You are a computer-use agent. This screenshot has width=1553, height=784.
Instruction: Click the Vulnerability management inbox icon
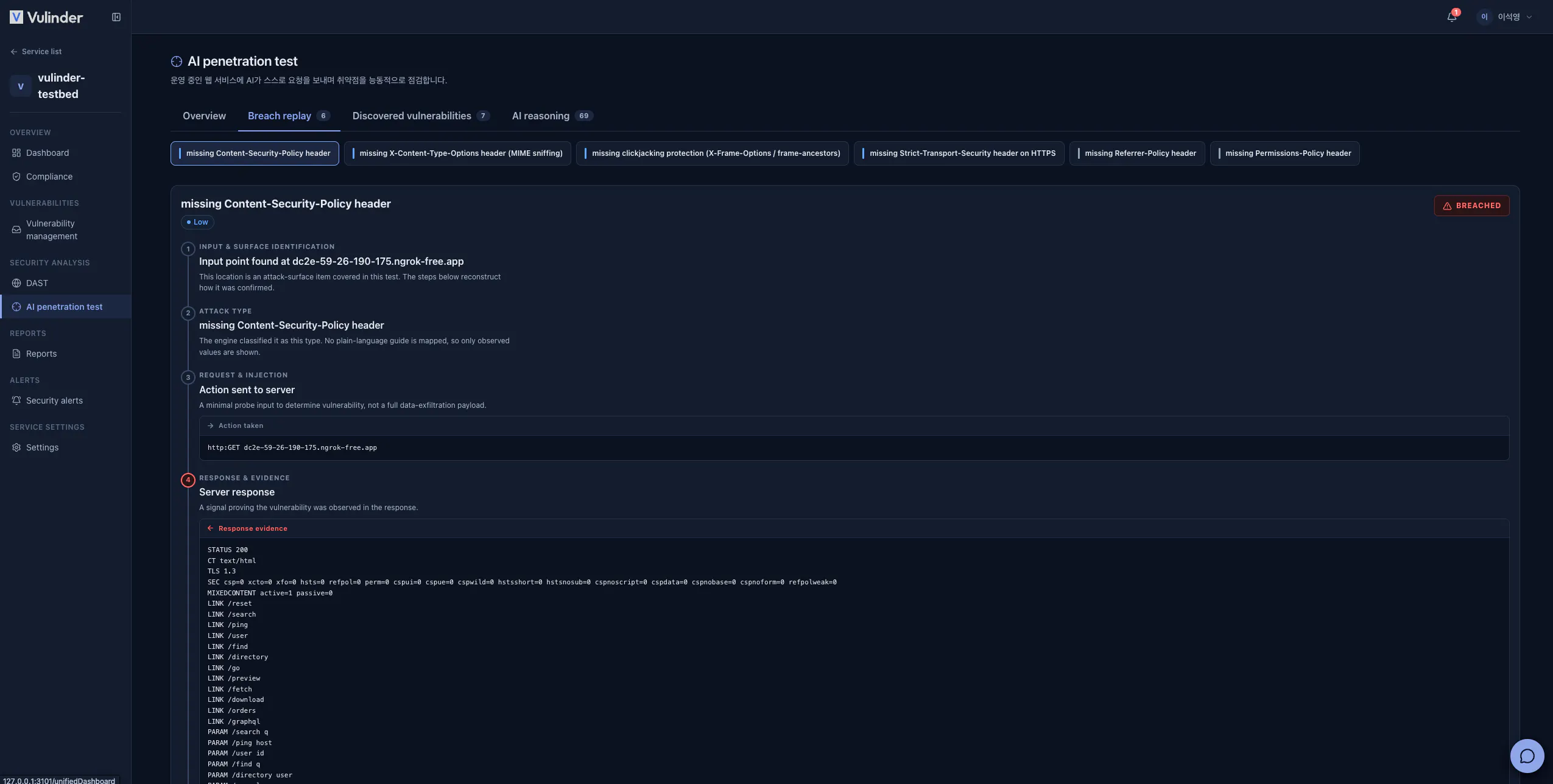16,230
